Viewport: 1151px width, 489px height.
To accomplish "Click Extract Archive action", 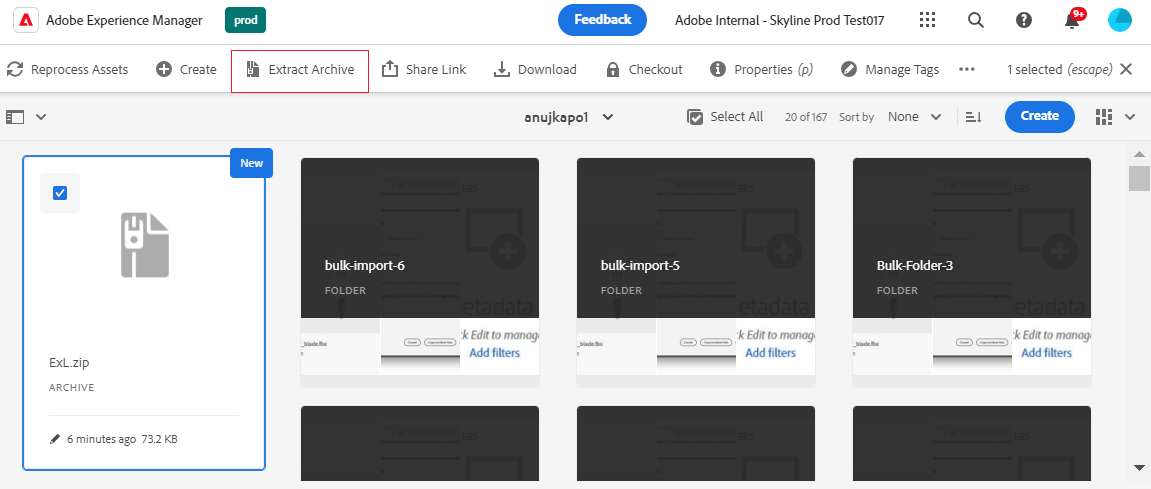I will tap(299, 70).
